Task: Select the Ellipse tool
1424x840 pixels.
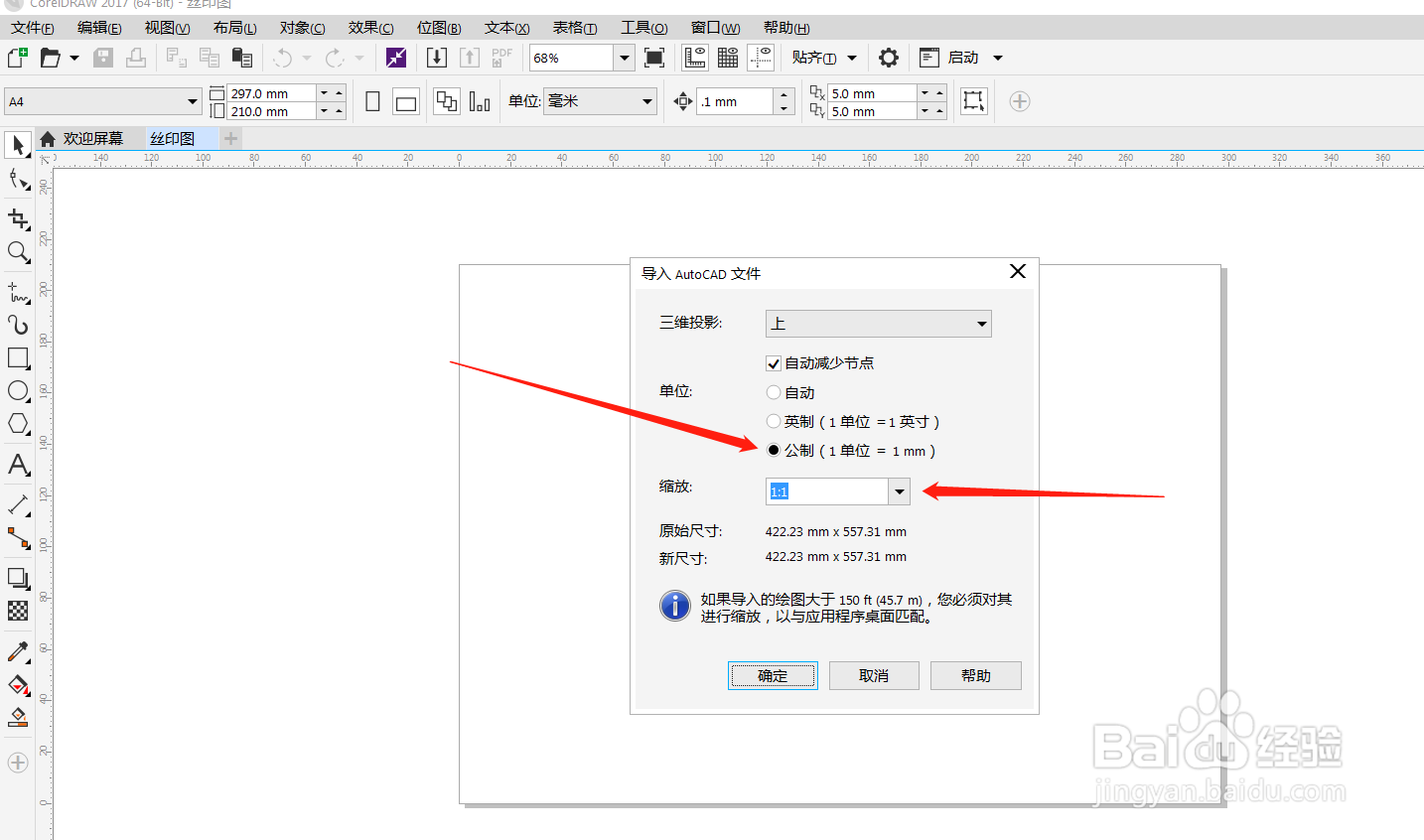Action: tap(18, 391)
